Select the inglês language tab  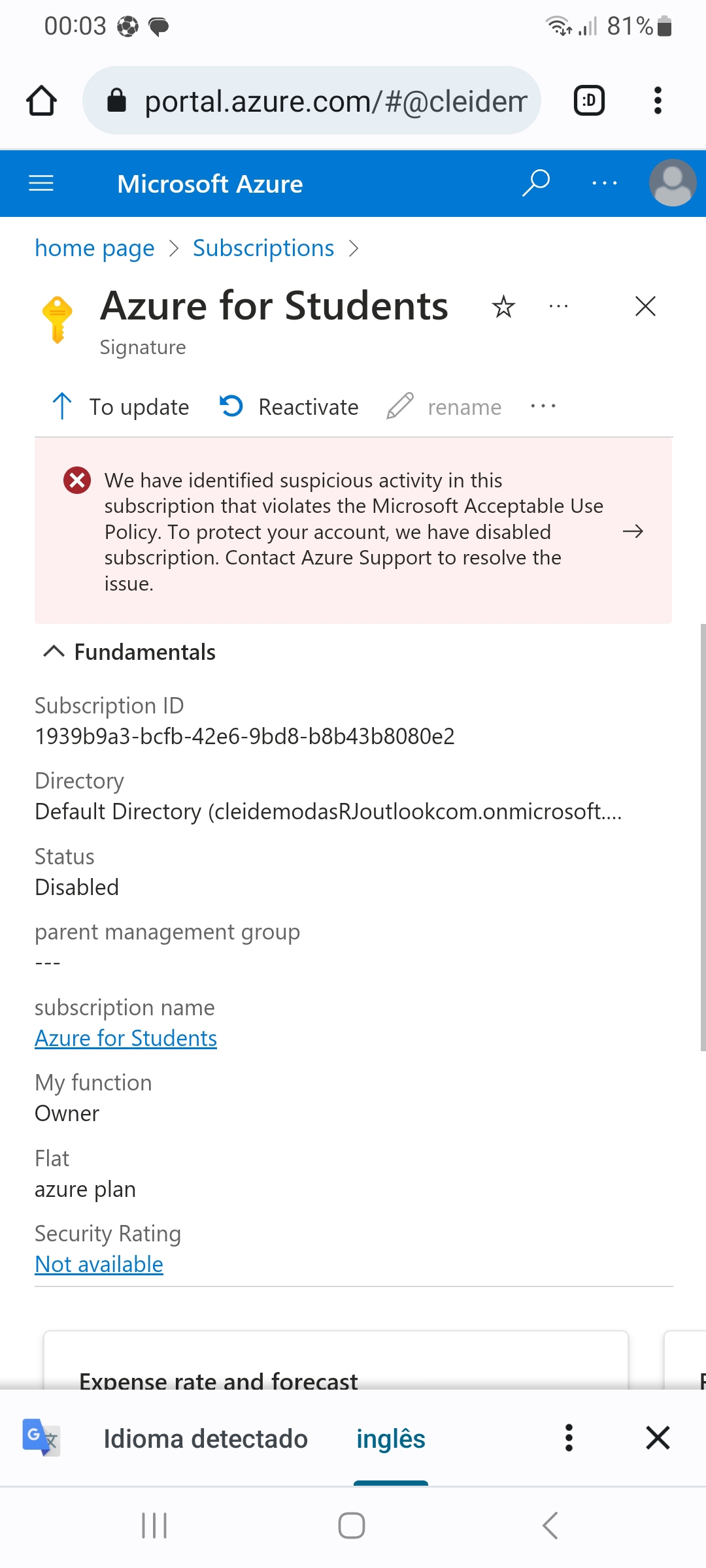pyautogui.click(x=390, y=1438)
